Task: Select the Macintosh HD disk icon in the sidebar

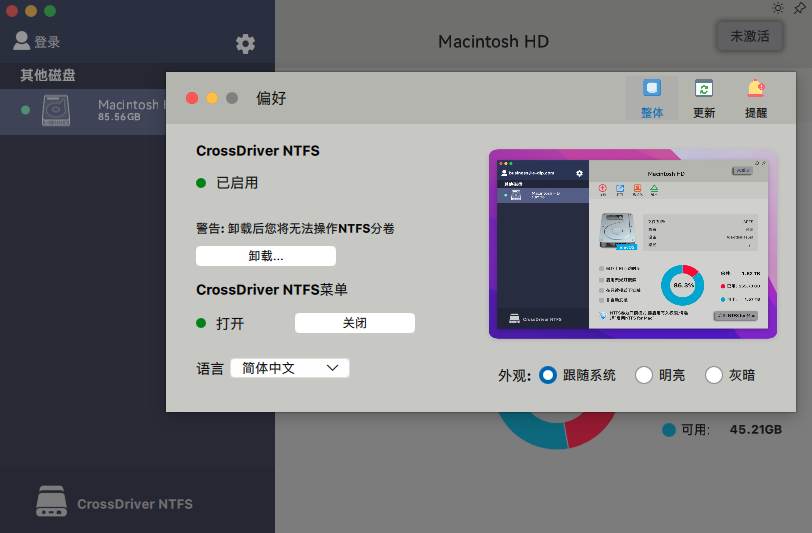Action: (56, 110)
